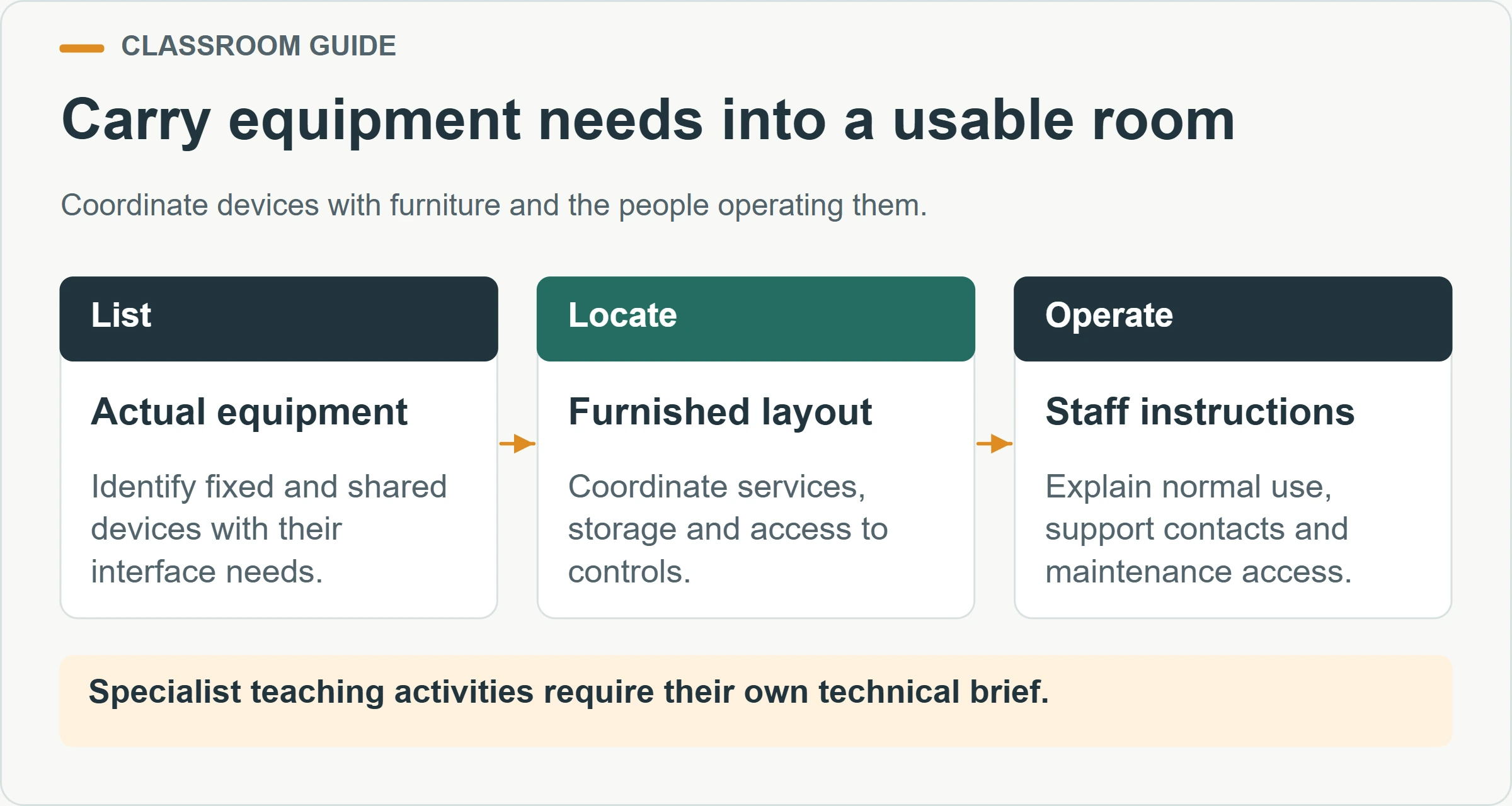
Task: Click the subtitle 'Coordinate devices with furniture'
Action: click(x=494, y=205)
